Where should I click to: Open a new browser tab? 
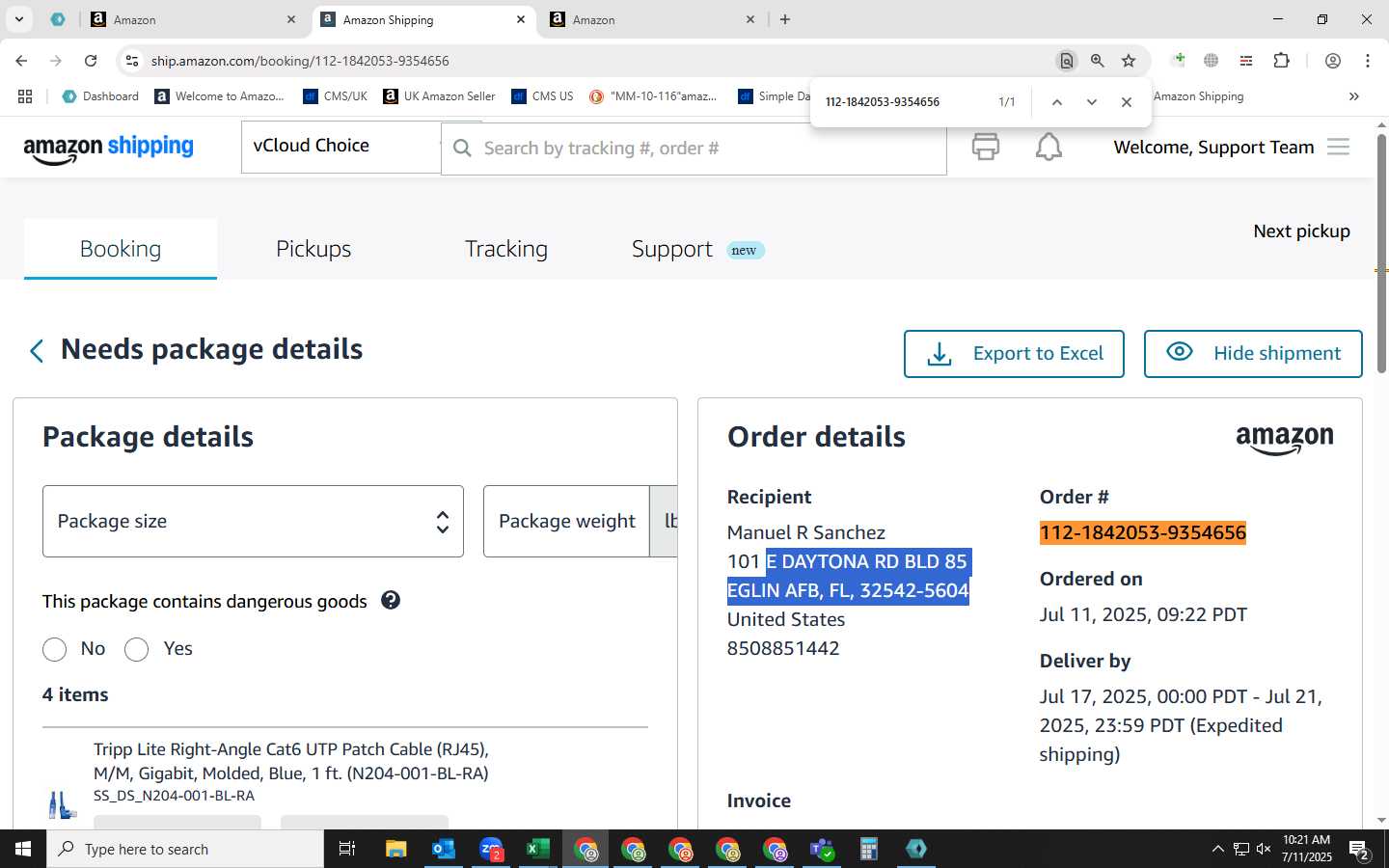[x=785, y=19]
